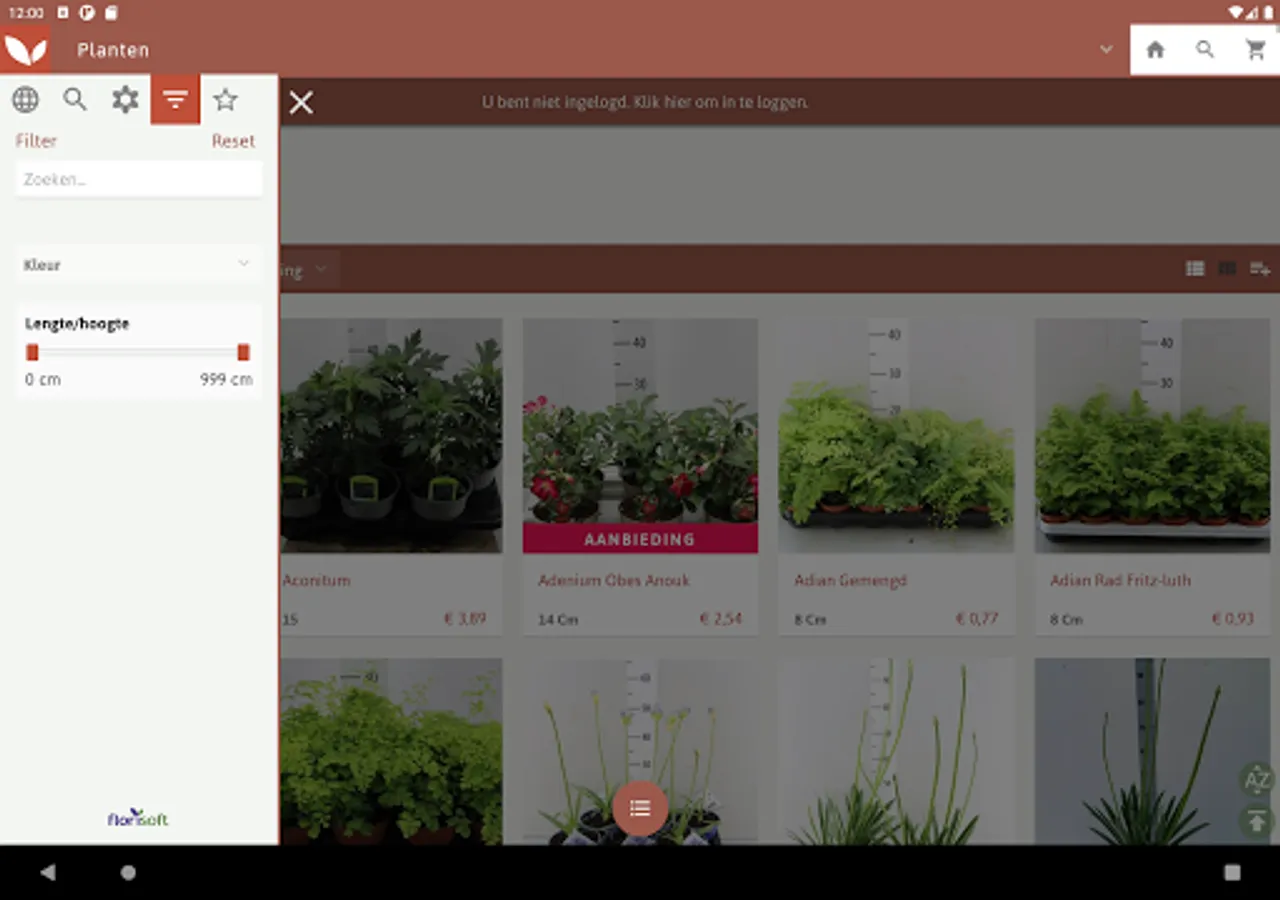This screenshot has width=1280, height=900.
Task: Switch to the sidebar search tab
Action: [75, 99]
